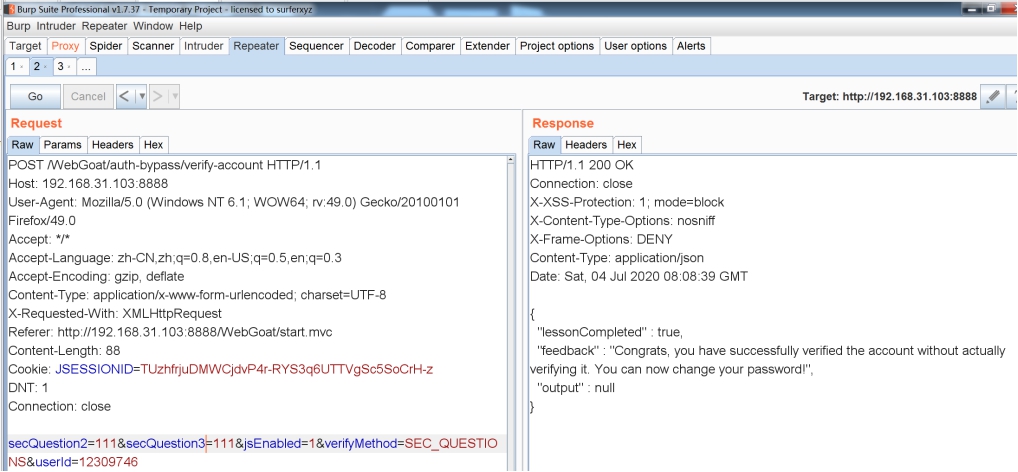Switch to the Extender tab
The width and height of the screenshot is (1018, 472).
tap(487, 46)
